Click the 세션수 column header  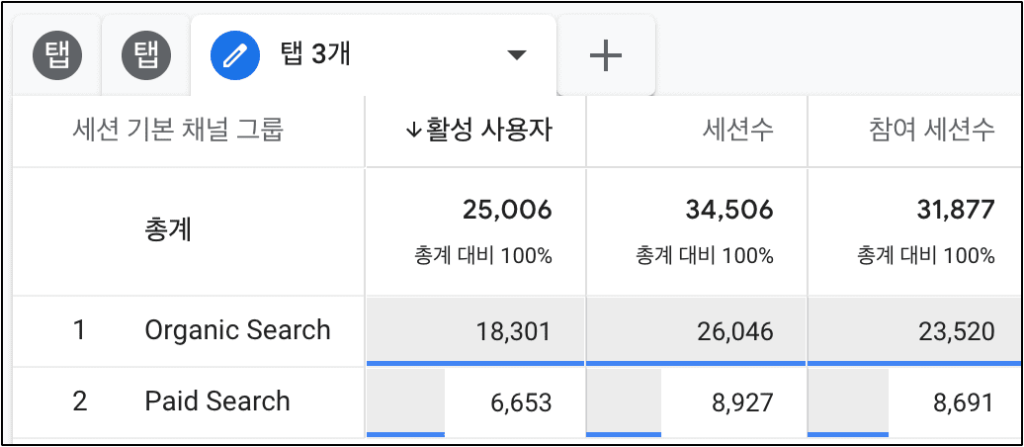(739, 131)
